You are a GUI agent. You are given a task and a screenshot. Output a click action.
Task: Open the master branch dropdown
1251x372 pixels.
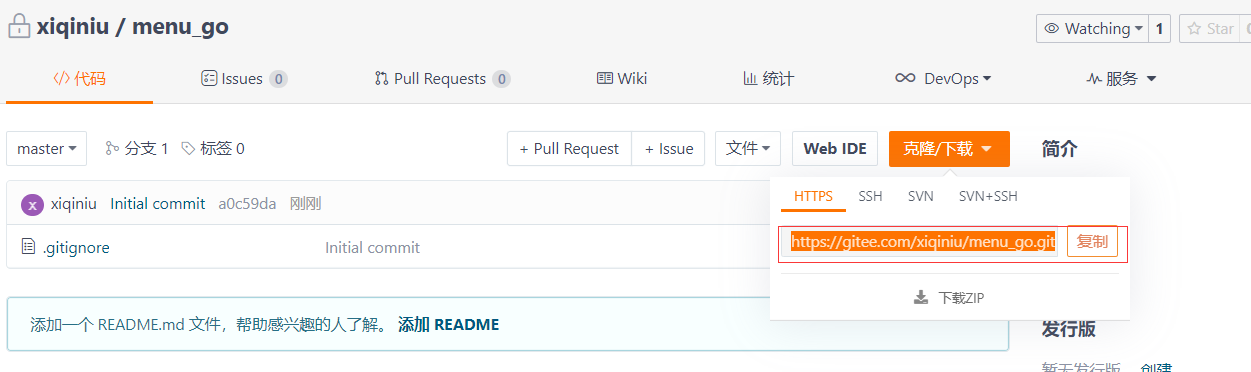point(47,149)
